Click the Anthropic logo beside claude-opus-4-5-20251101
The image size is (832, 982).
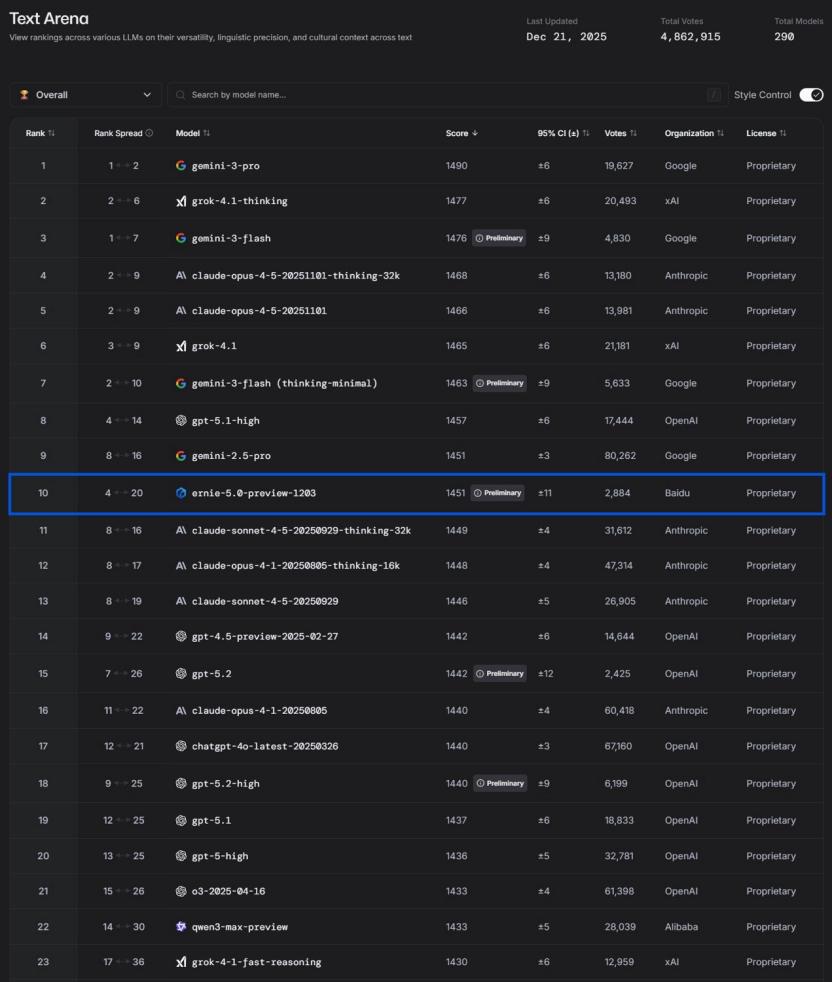coord(181,311)
